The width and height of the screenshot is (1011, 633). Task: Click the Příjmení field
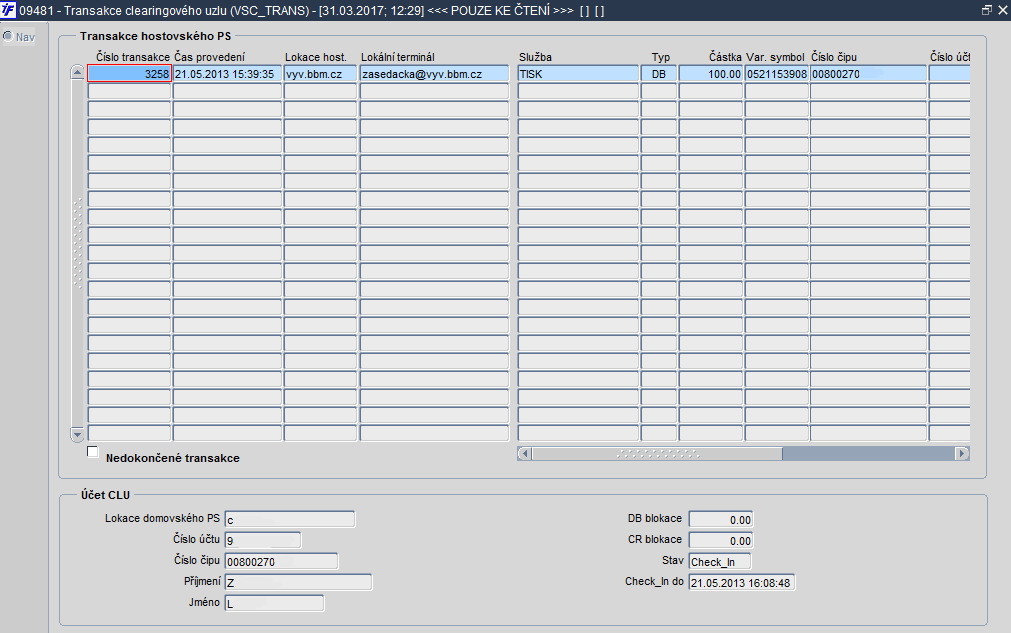pyautogui.click(x=298, y=582)
